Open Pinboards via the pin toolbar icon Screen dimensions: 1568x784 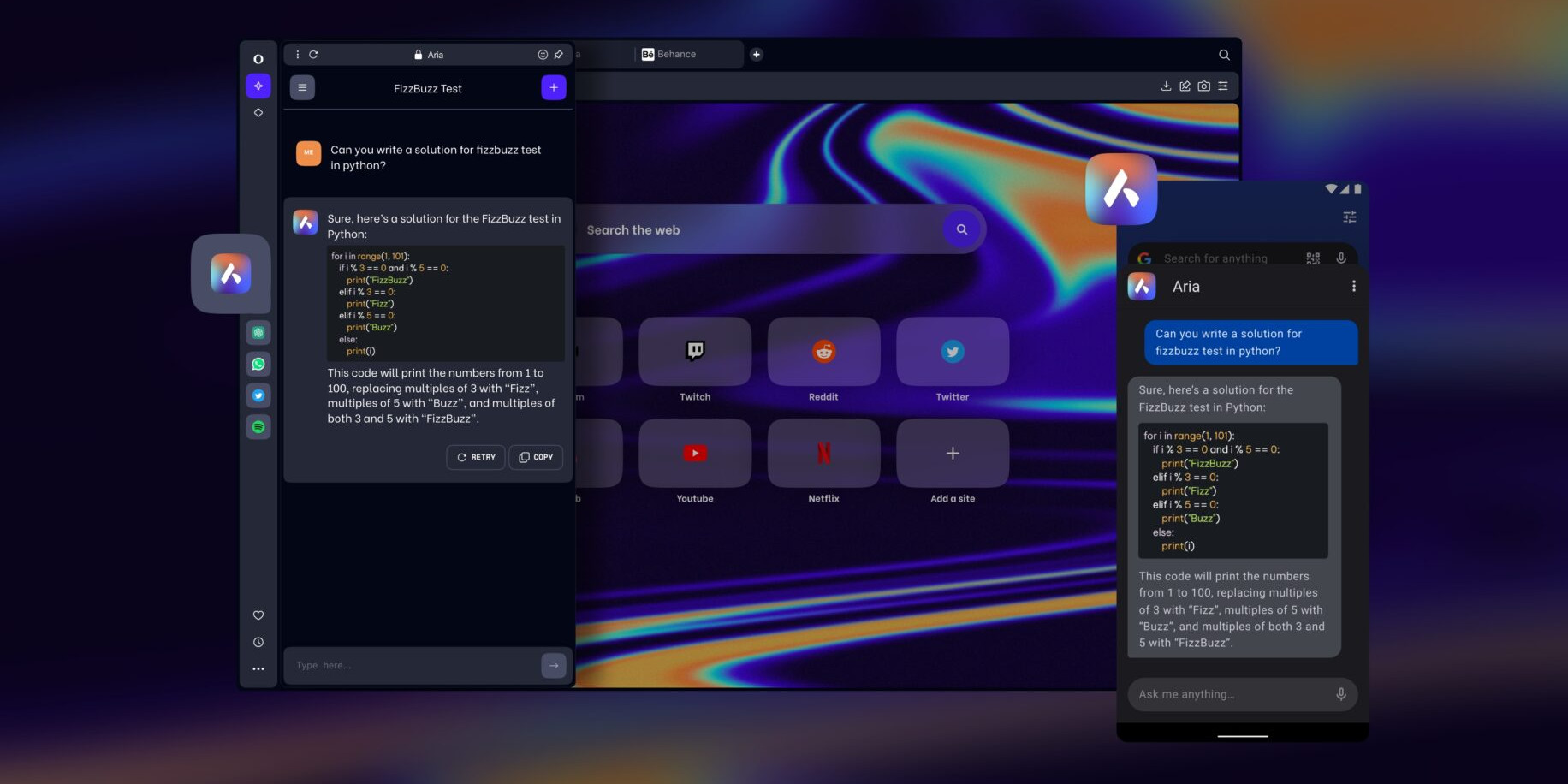pyautogui.click(x=1185, y=86)
